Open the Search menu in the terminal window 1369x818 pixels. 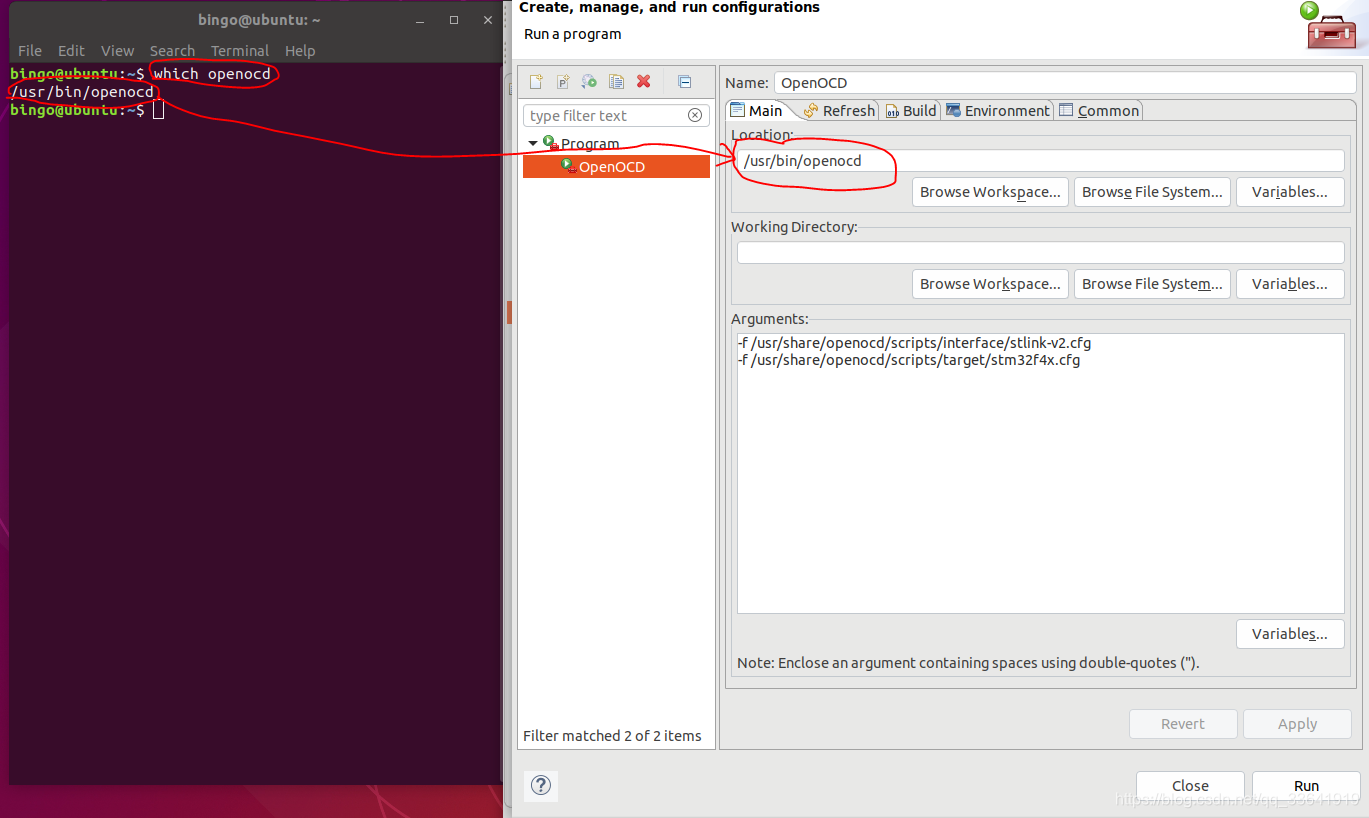click(x=172, y=50)
